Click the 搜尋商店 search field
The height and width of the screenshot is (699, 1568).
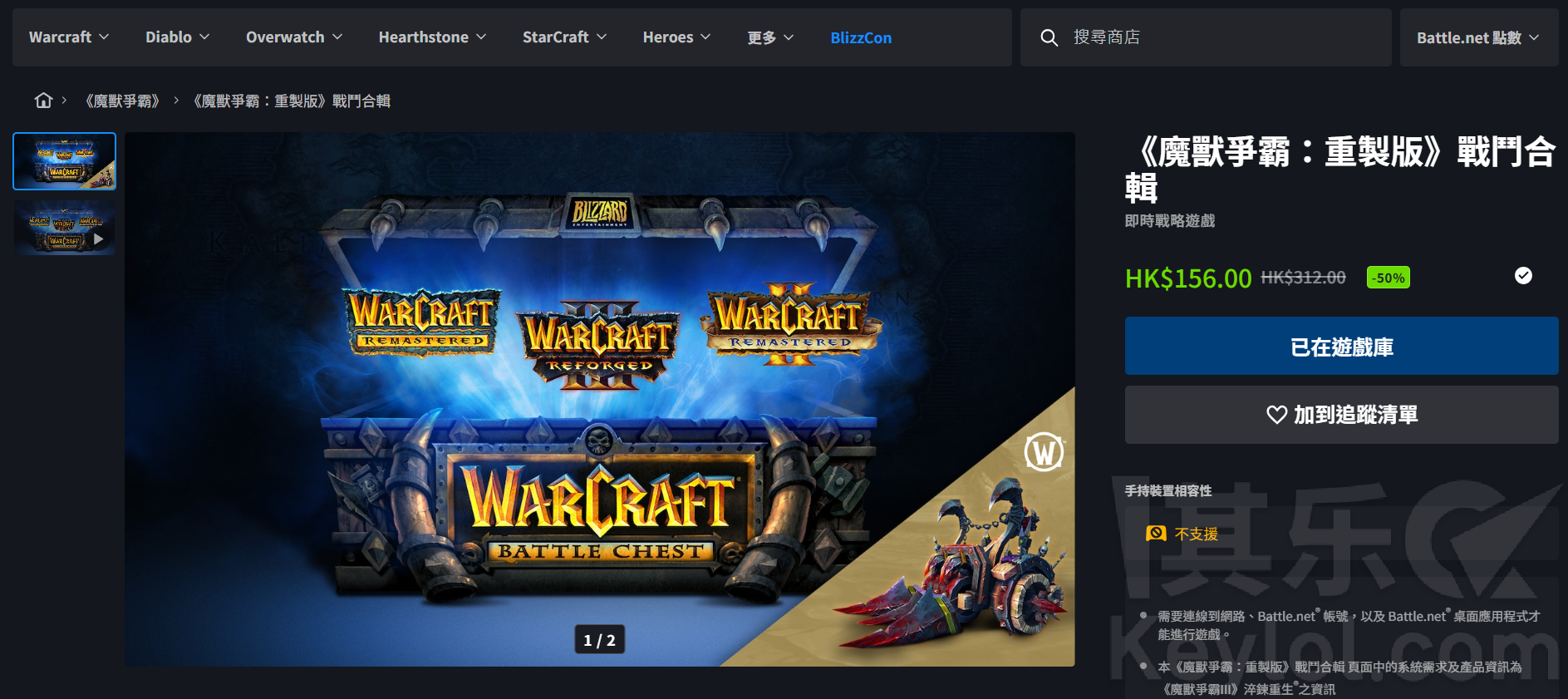click(1206, 37)
